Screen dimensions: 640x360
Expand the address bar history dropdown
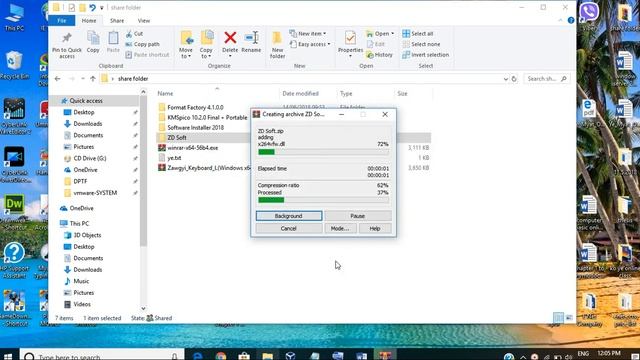click(506, 79)
